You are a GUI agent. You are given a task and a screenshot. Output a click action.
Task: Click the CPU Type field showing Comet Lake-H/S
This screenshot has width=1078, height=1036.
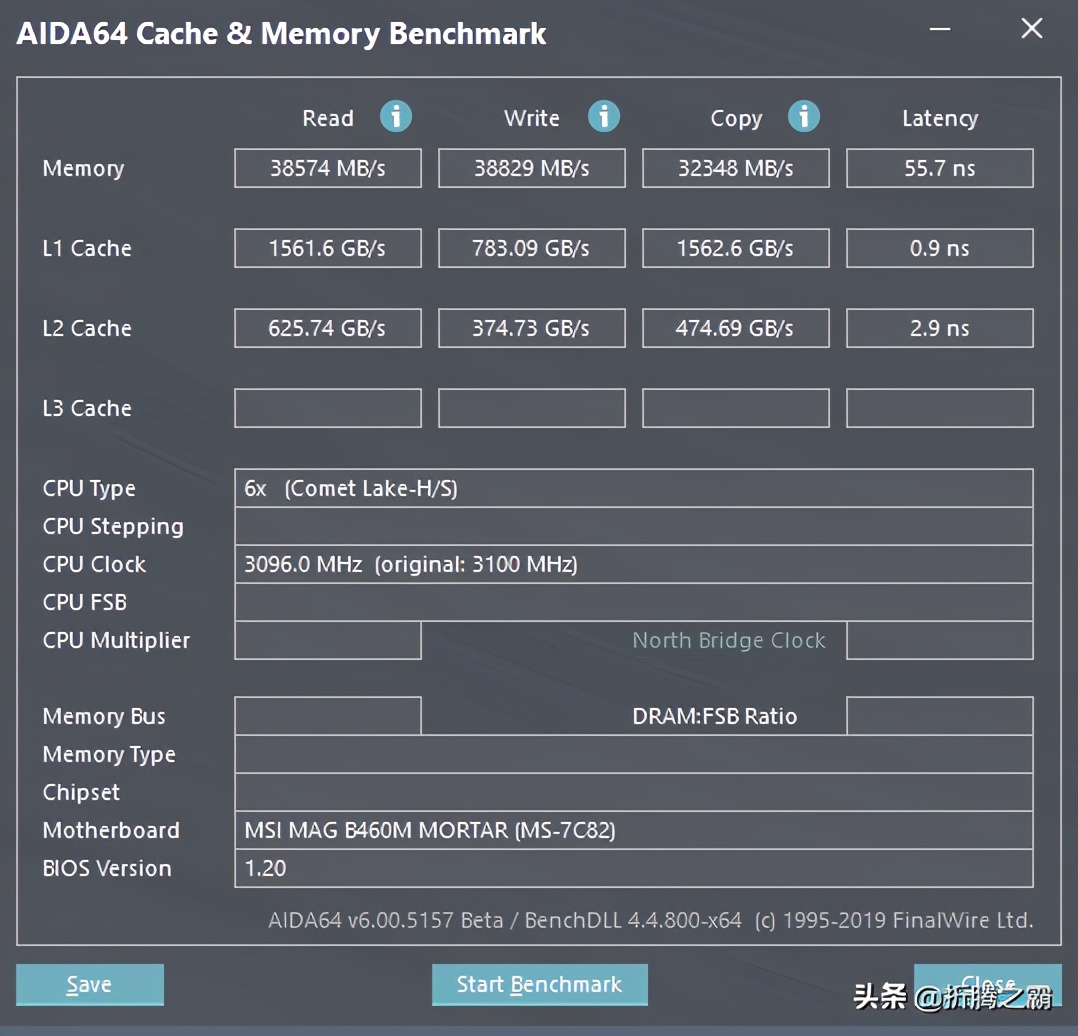click(633, 488)
